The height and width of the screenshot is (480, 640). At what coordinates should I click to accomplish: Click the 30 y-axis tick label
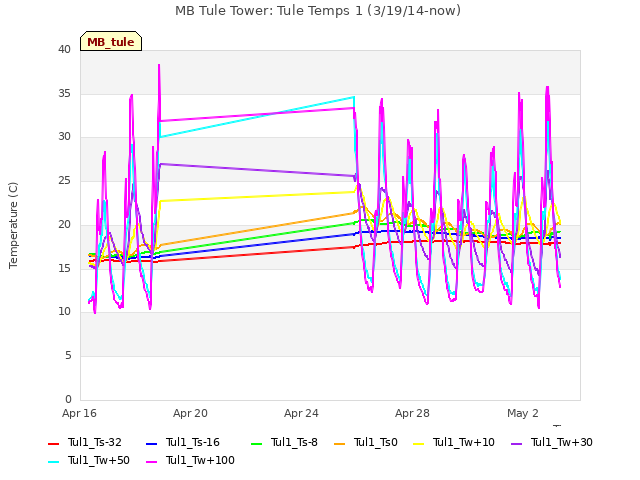pyautogui.click(x=64, y=136)
